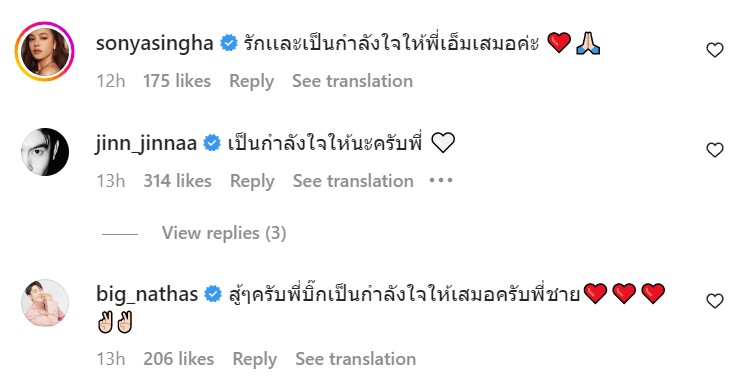Like big_nathas's comment with the heart icon
The image size is (737, 386).
714,301
